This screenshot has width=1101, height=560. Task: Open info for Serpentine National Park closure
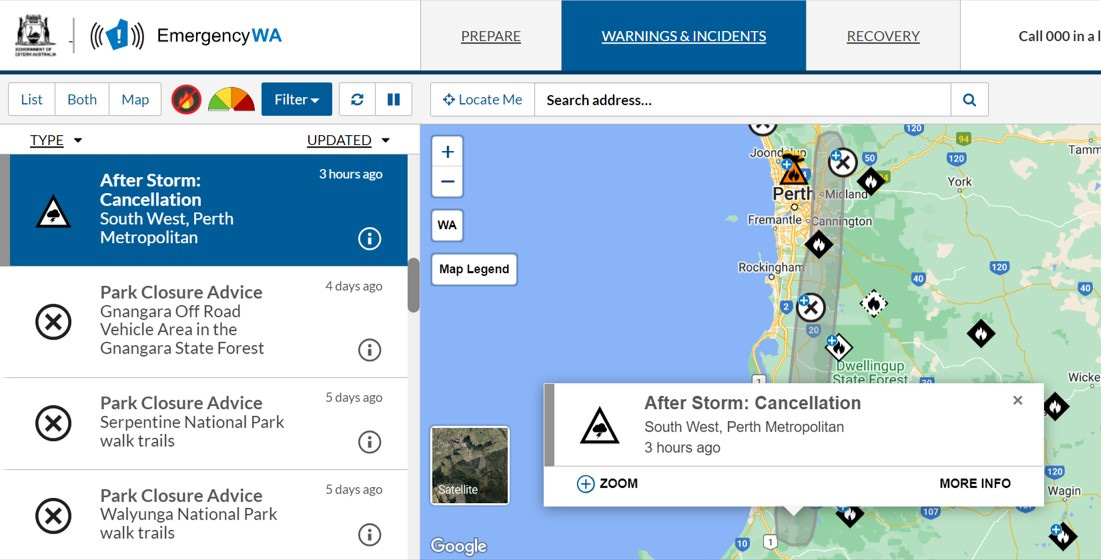tap(369, 442)
